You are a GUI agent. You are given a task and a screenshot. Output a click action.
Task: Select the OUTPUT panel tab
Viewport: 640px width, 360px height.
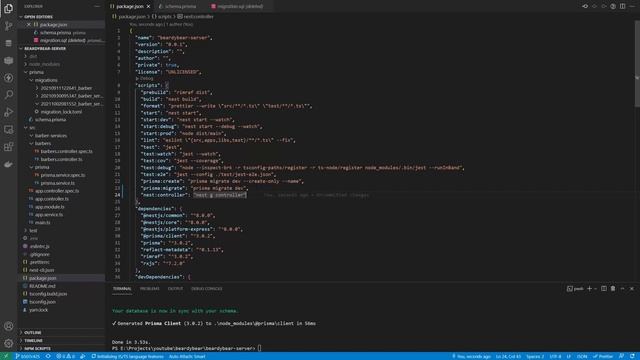pyautogui.click(x=175, y=289)
